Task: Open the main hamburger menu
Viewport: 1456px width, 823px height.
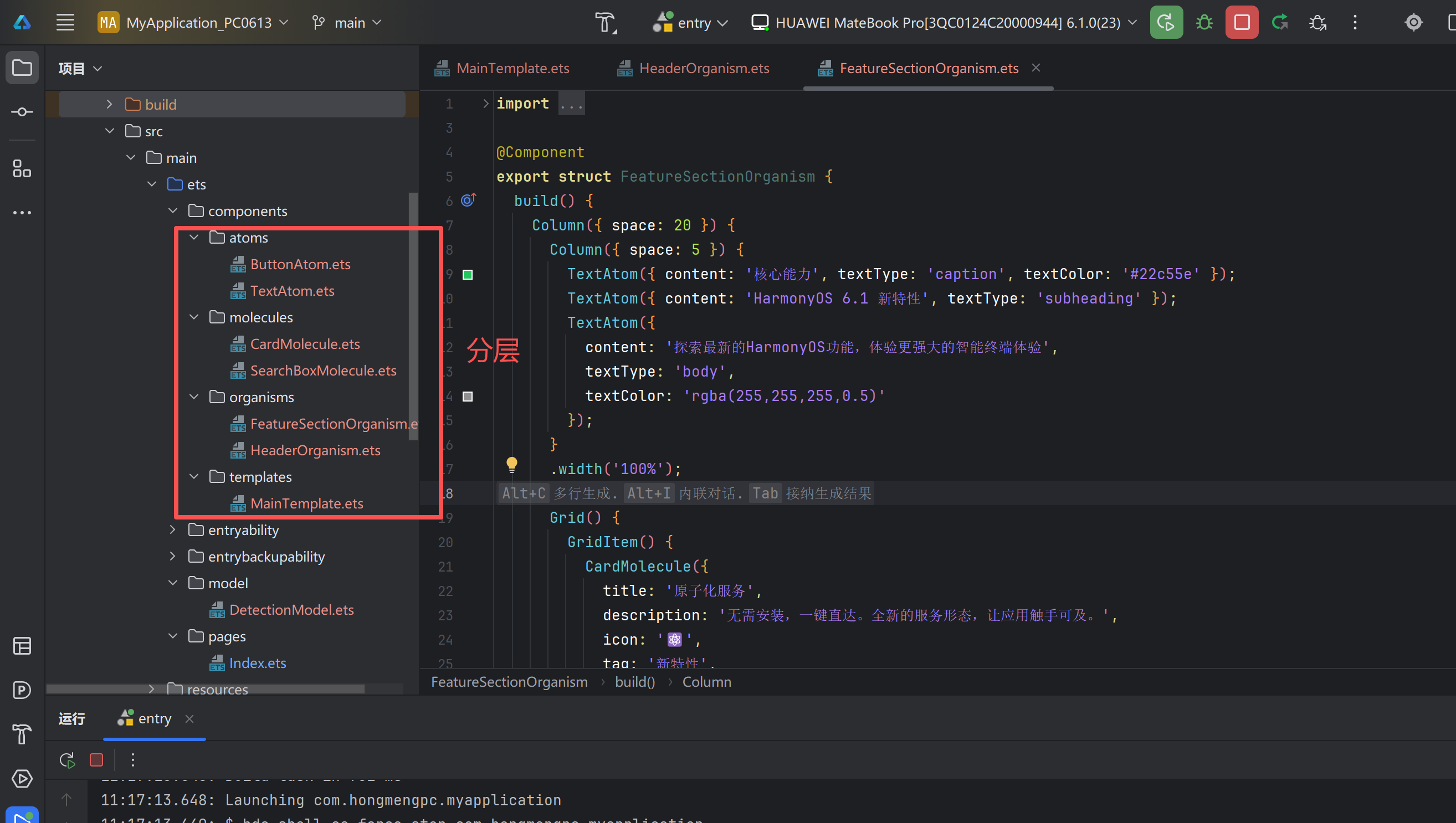Action: [x=65, y=23]
